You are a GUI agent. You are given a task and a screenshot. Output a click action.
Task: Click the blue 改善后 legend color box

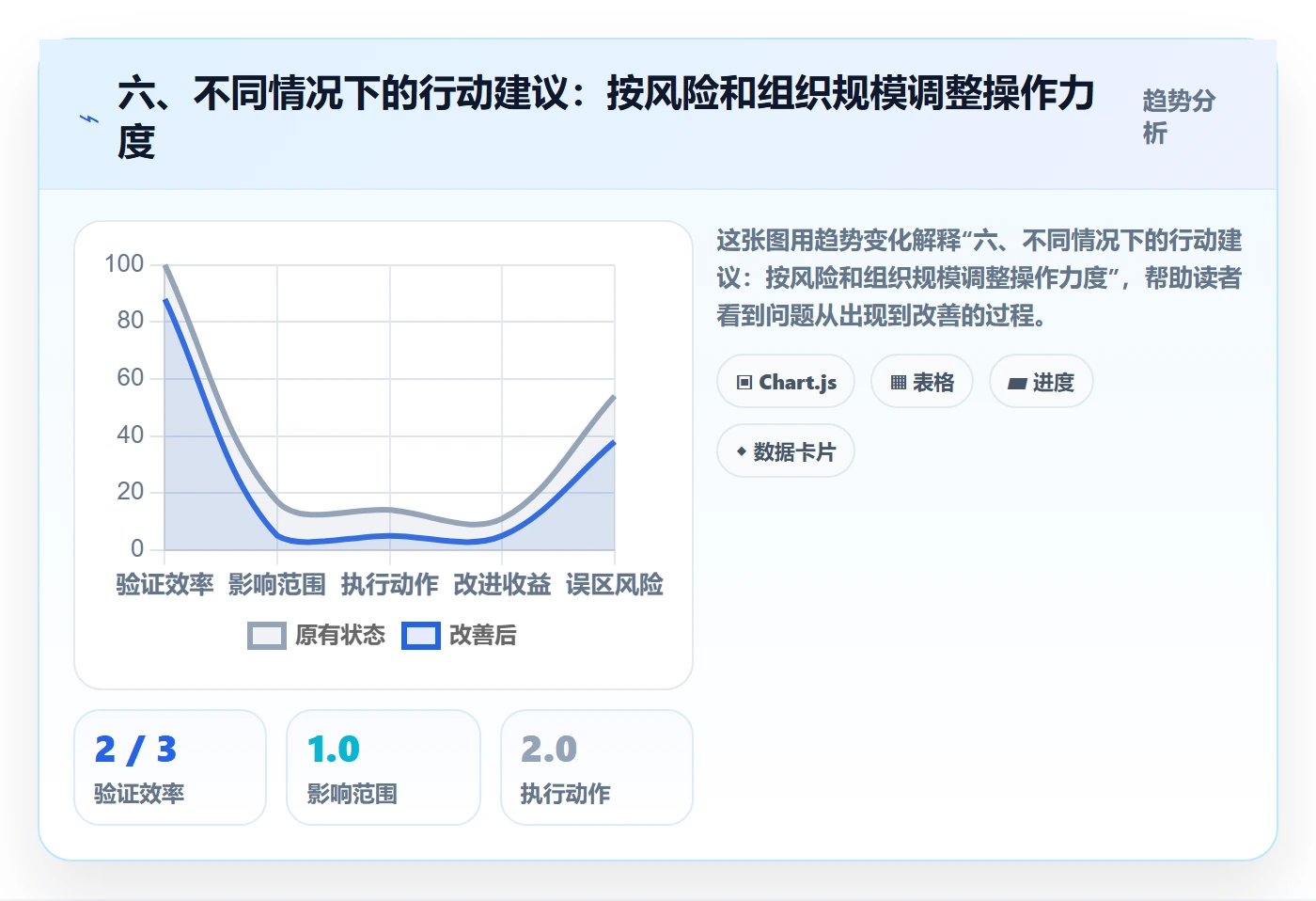click(421, 636)
